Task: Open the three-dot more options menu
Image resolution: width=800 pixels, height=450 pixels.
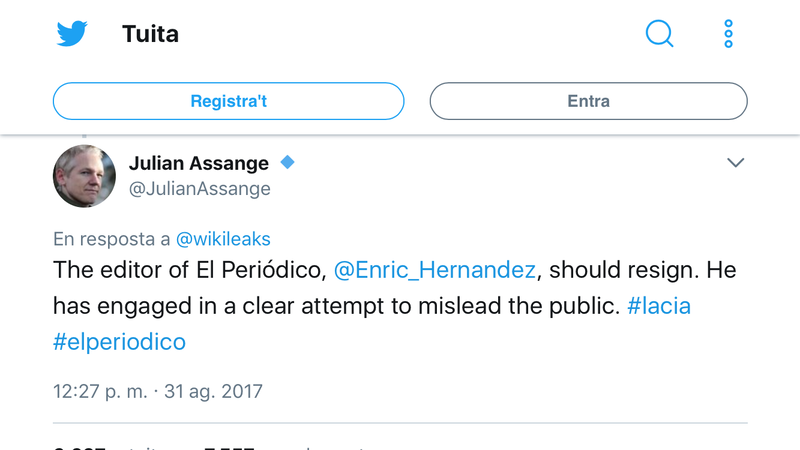Action: [728, 34]
